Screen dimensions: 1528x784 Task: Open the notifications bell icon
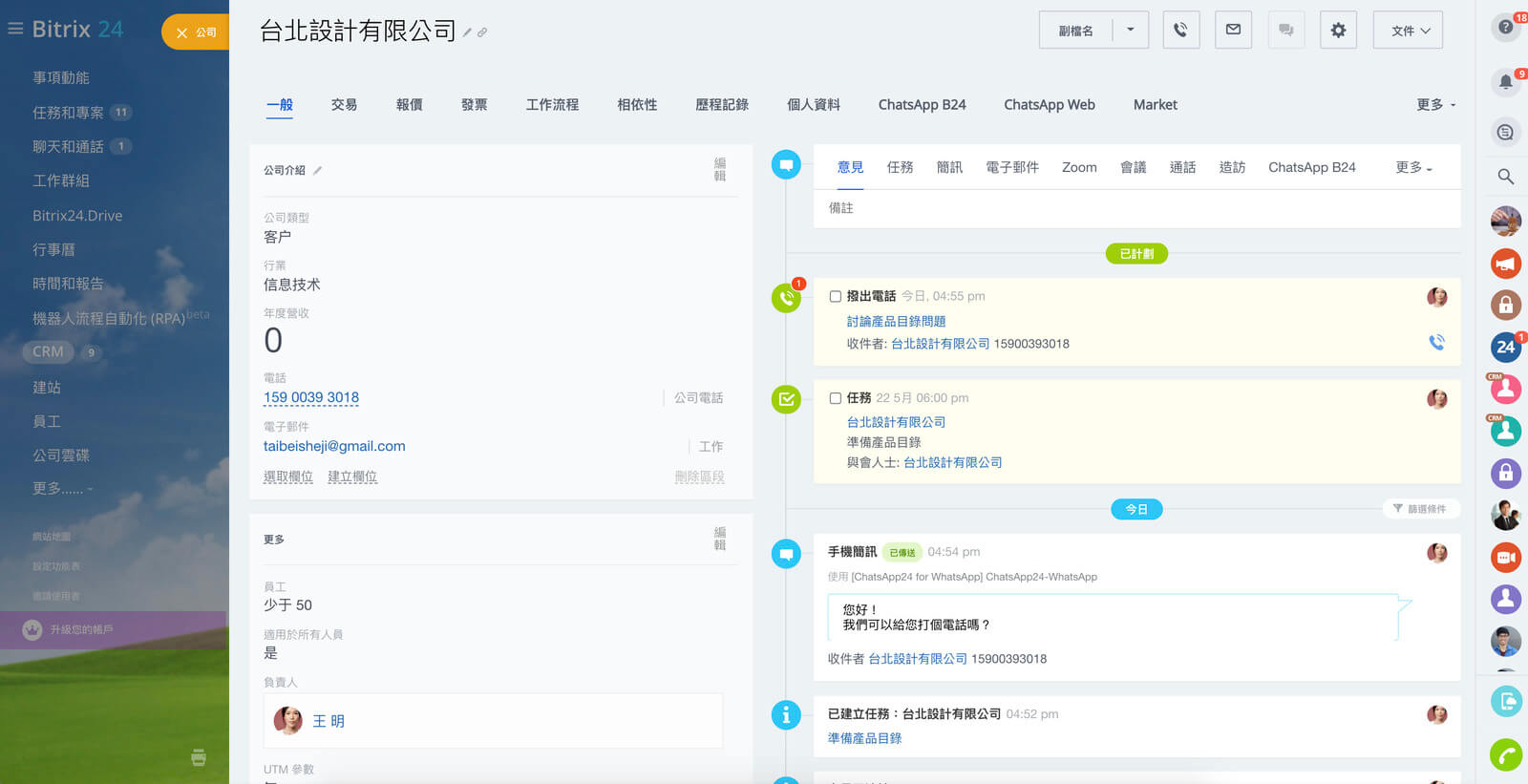(1506, 82)
